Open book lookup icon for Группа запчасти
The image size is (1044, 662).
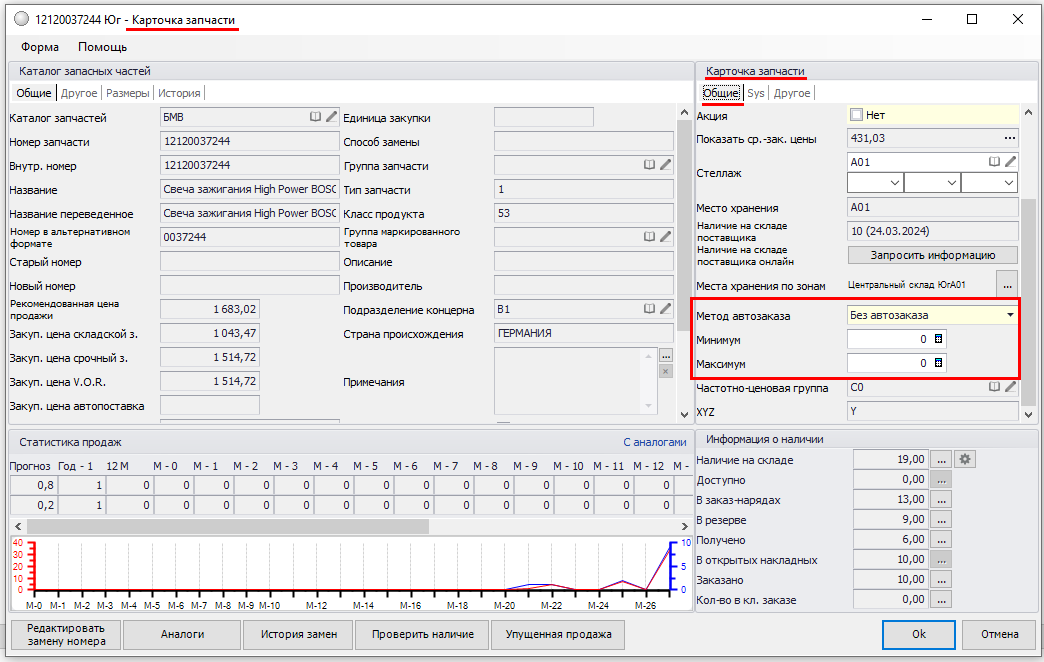[650, 165]
